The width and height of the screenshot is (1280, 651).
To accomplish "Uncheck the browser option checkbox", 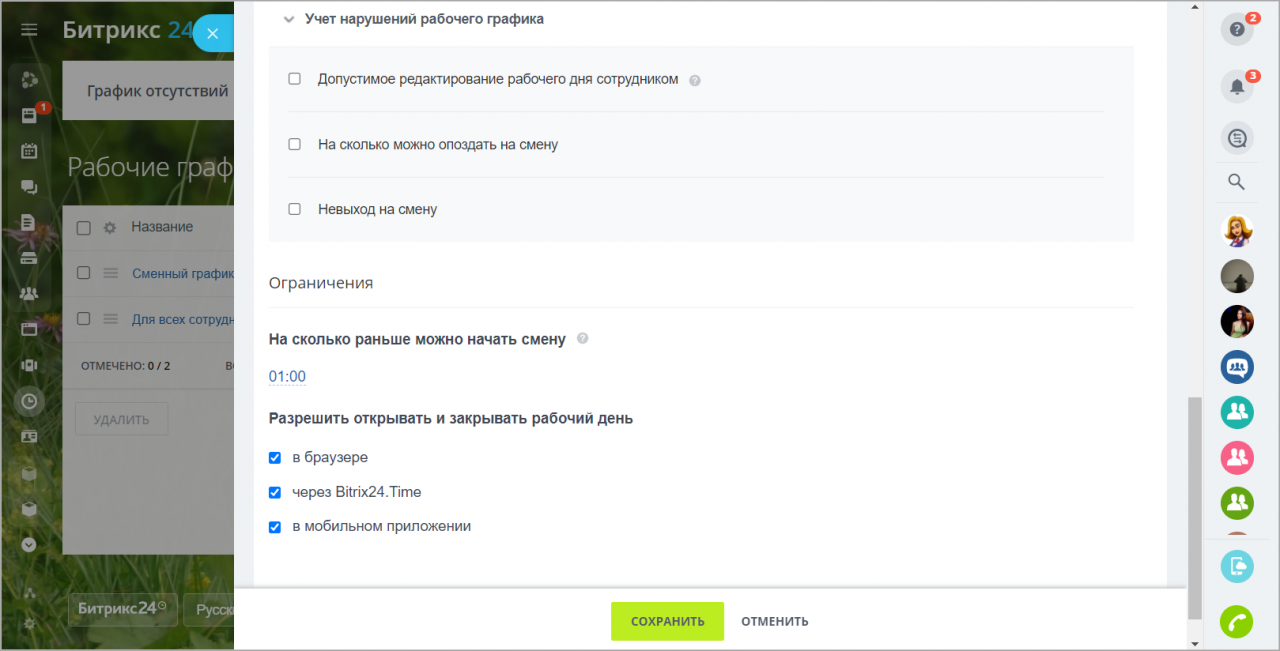I will point(275,458).
